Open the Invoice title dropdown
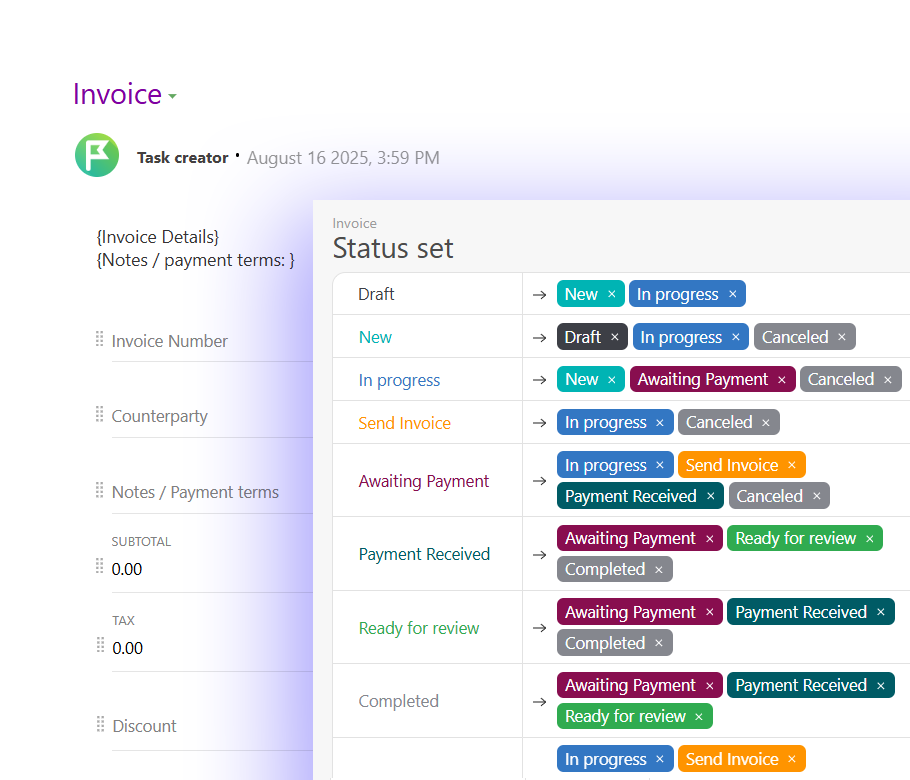The width and height of the screenshot is (910, 780). 171,94
